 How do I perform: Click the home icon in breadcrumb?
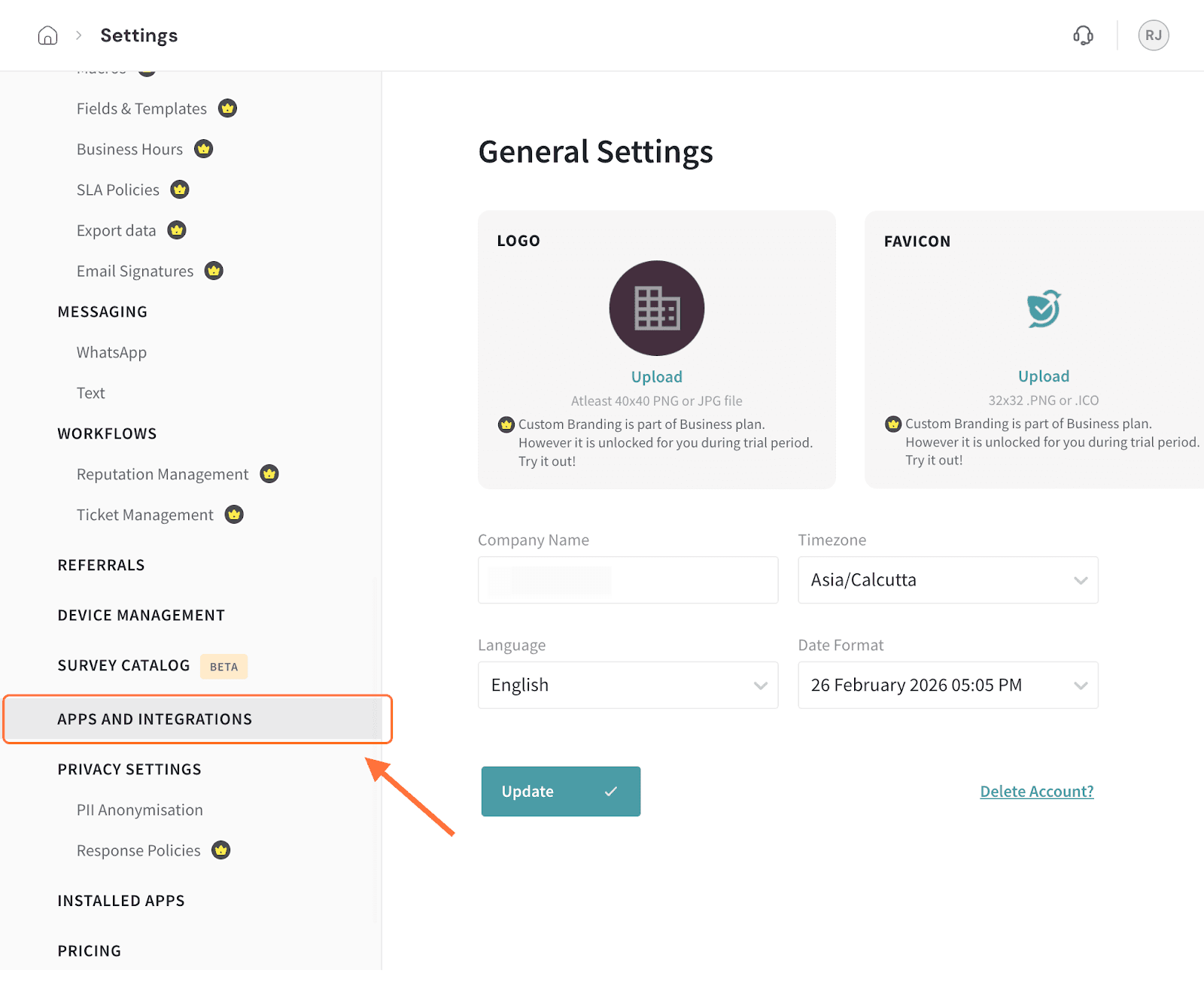click(47, 35)
